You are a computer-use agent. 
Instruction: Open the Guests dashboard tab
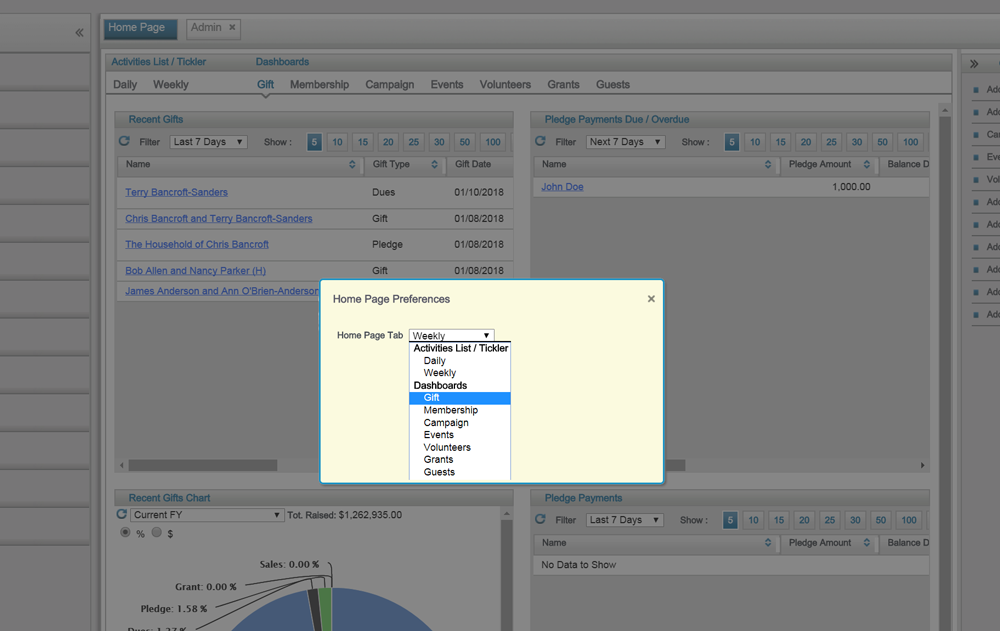613,84
